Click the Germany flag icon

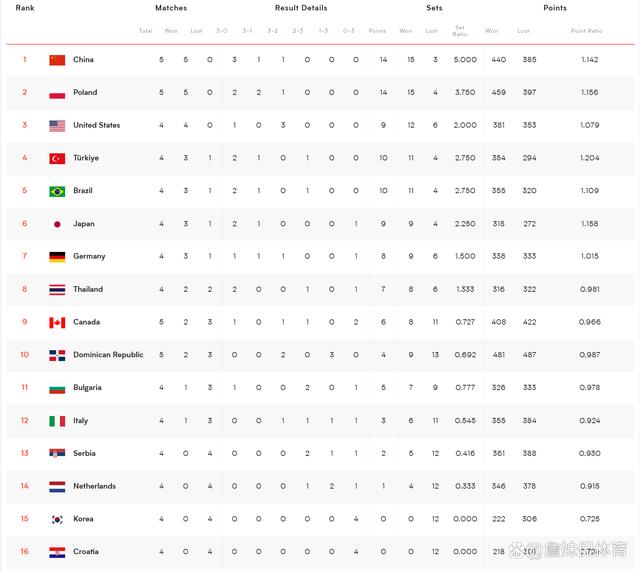57,257
